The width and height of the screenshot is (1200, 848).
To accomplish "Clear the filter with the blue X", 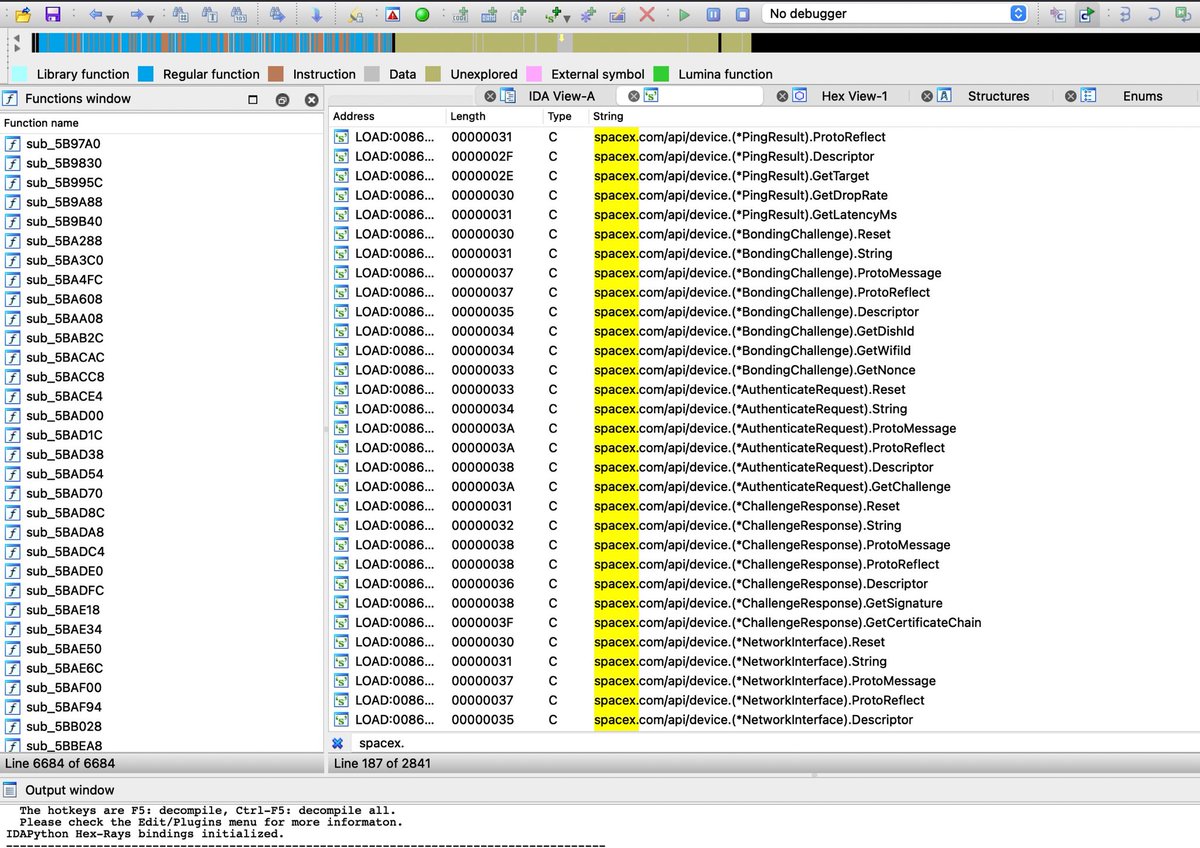I will point(338,743).
